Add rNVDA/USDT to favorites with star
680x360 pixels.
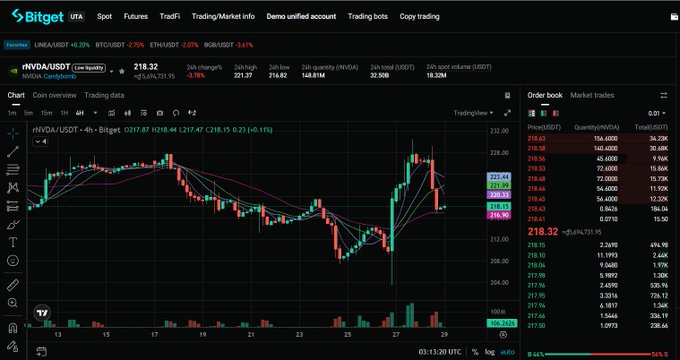pos(122,71)
